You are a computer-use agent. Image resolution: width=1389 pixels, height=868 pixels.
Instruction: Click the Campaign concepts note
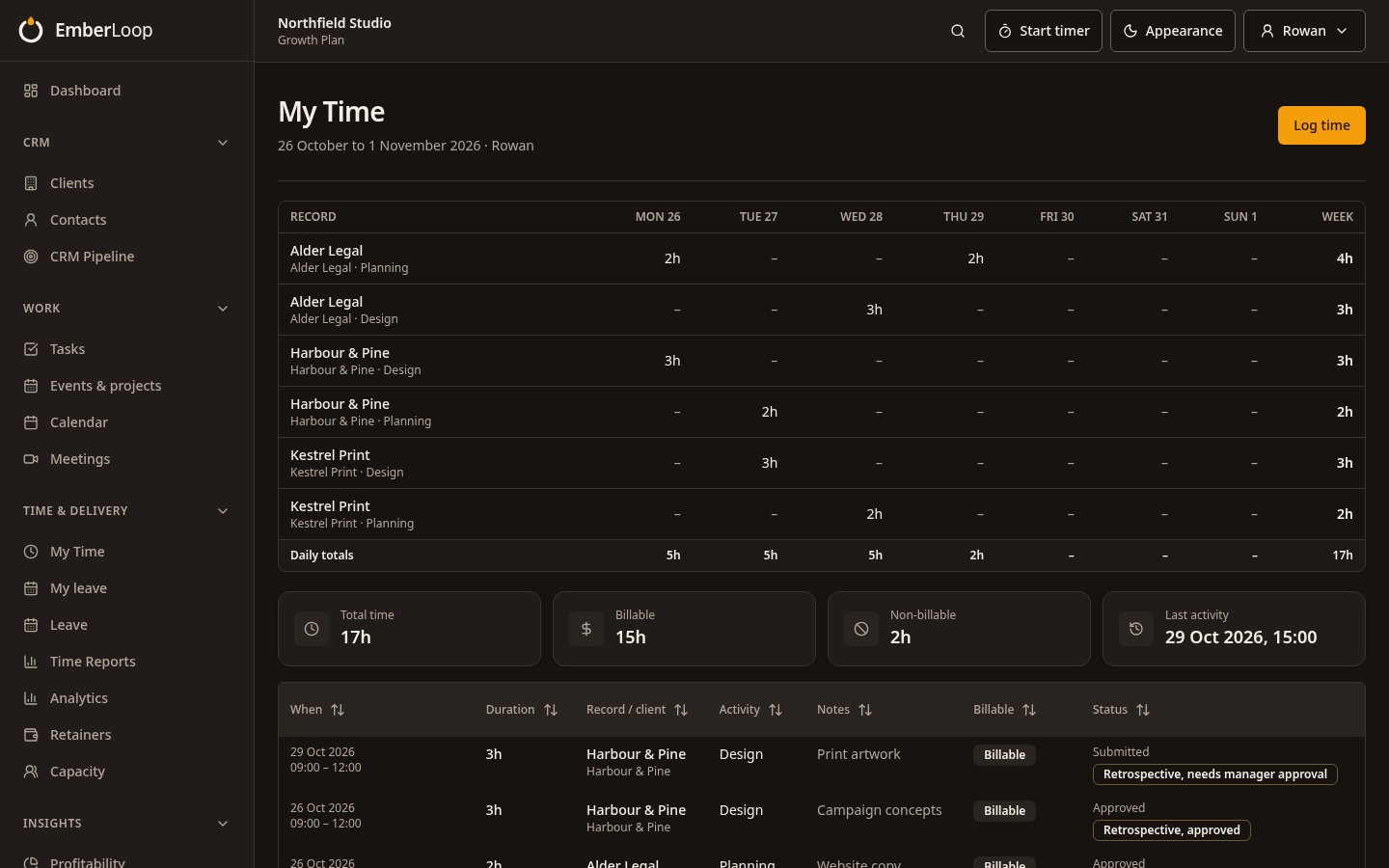(879, 810)
